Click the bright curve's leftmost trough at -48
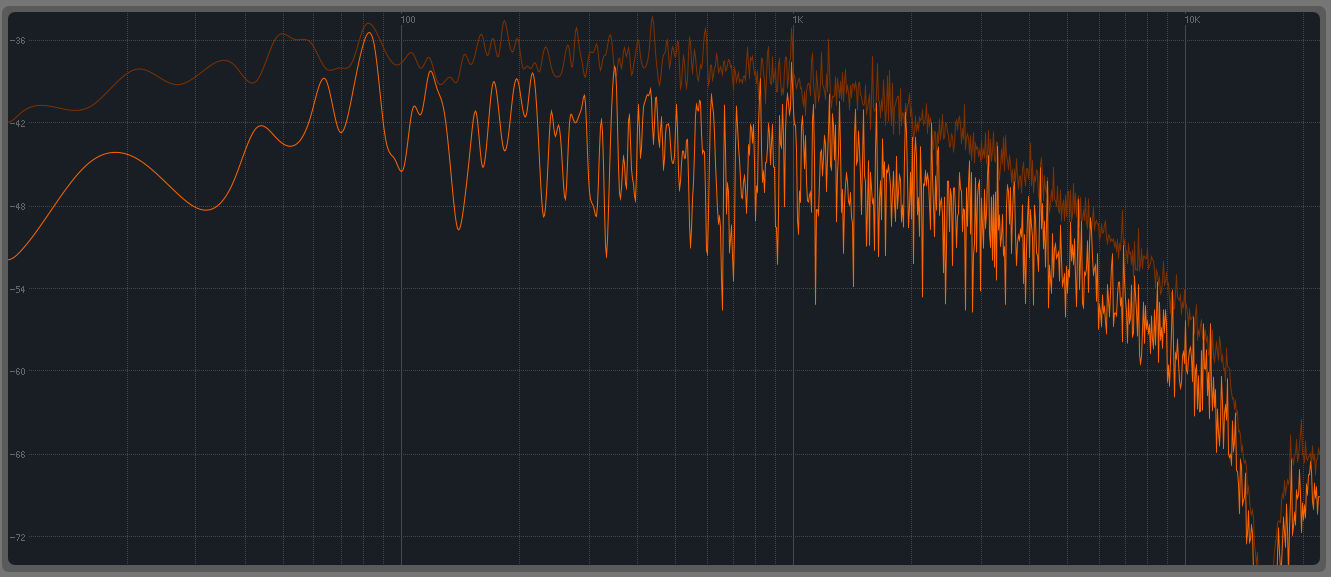The width and height of the screenshot is (1331, 577). 207,210
